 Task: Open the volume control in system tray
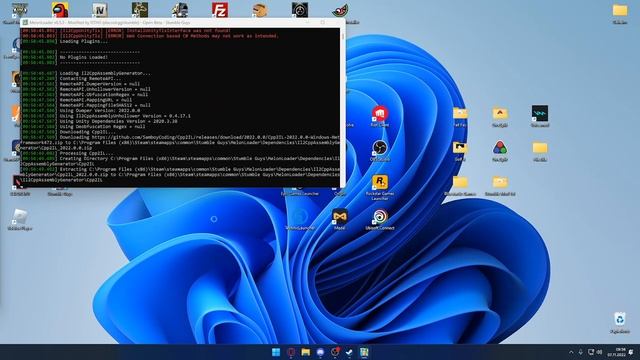pyautogui.click(x=600, y=352)
